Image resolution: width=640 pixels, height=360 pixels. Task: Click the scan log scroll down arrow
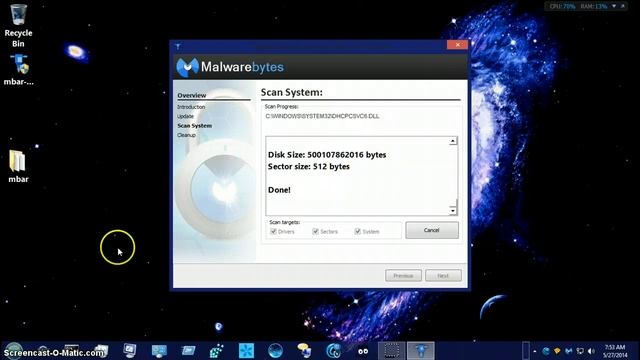coord(453,211)
